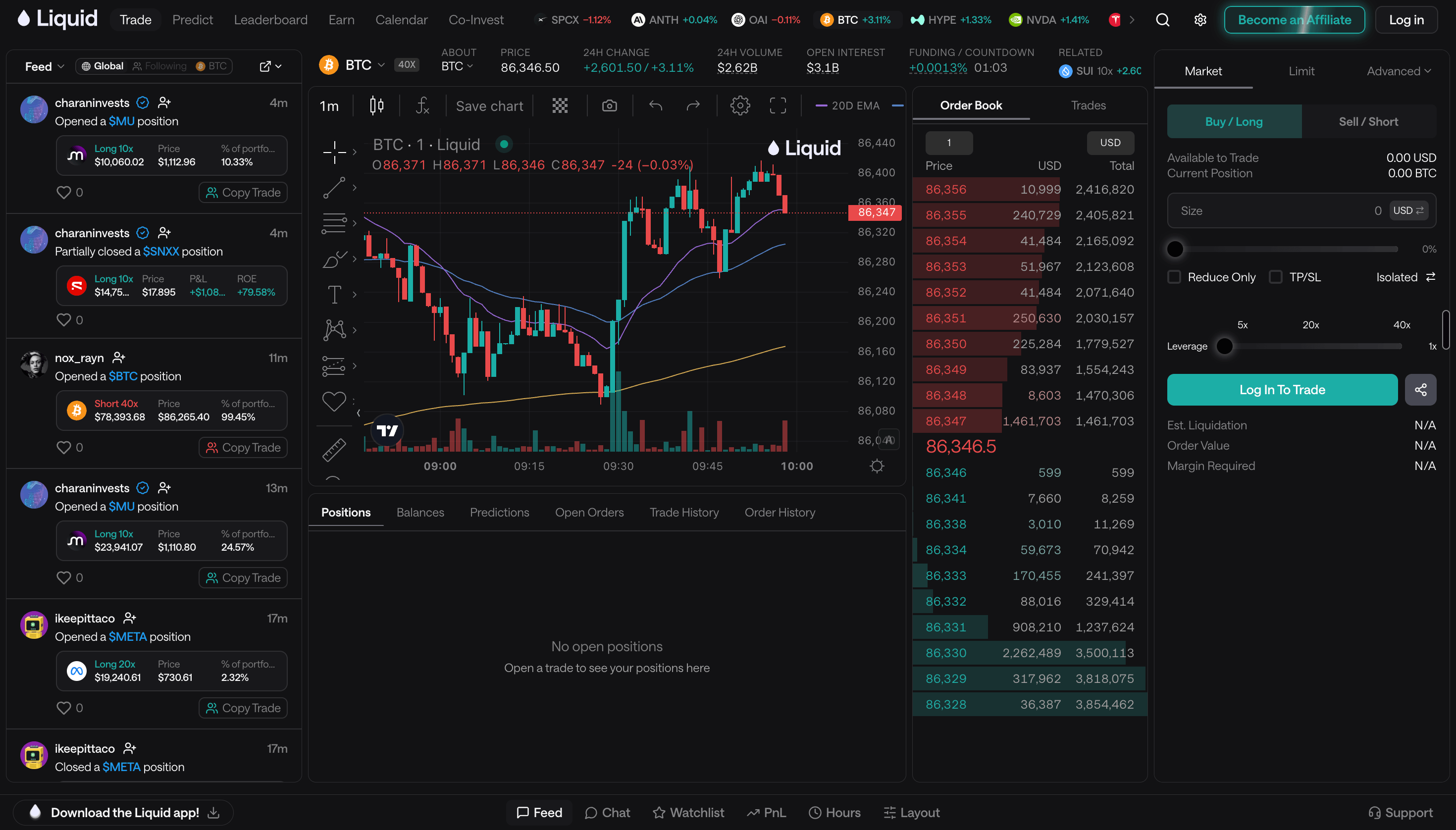Select the text annotation tool
The width and height of the screenshot is (1456, 830).
click(334, 294)
